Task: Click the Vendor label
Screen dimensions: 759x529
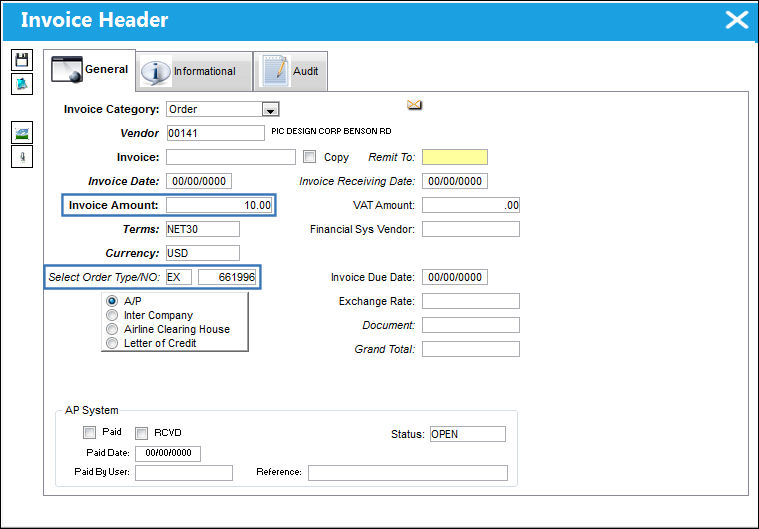Action: pyautogui.click(x=139, y=133)
